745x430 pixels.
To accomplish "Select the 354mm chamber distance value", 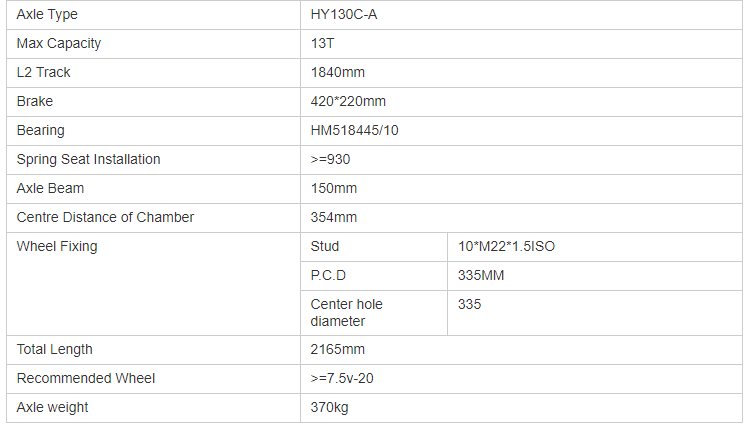I will [x=334, y=217].
